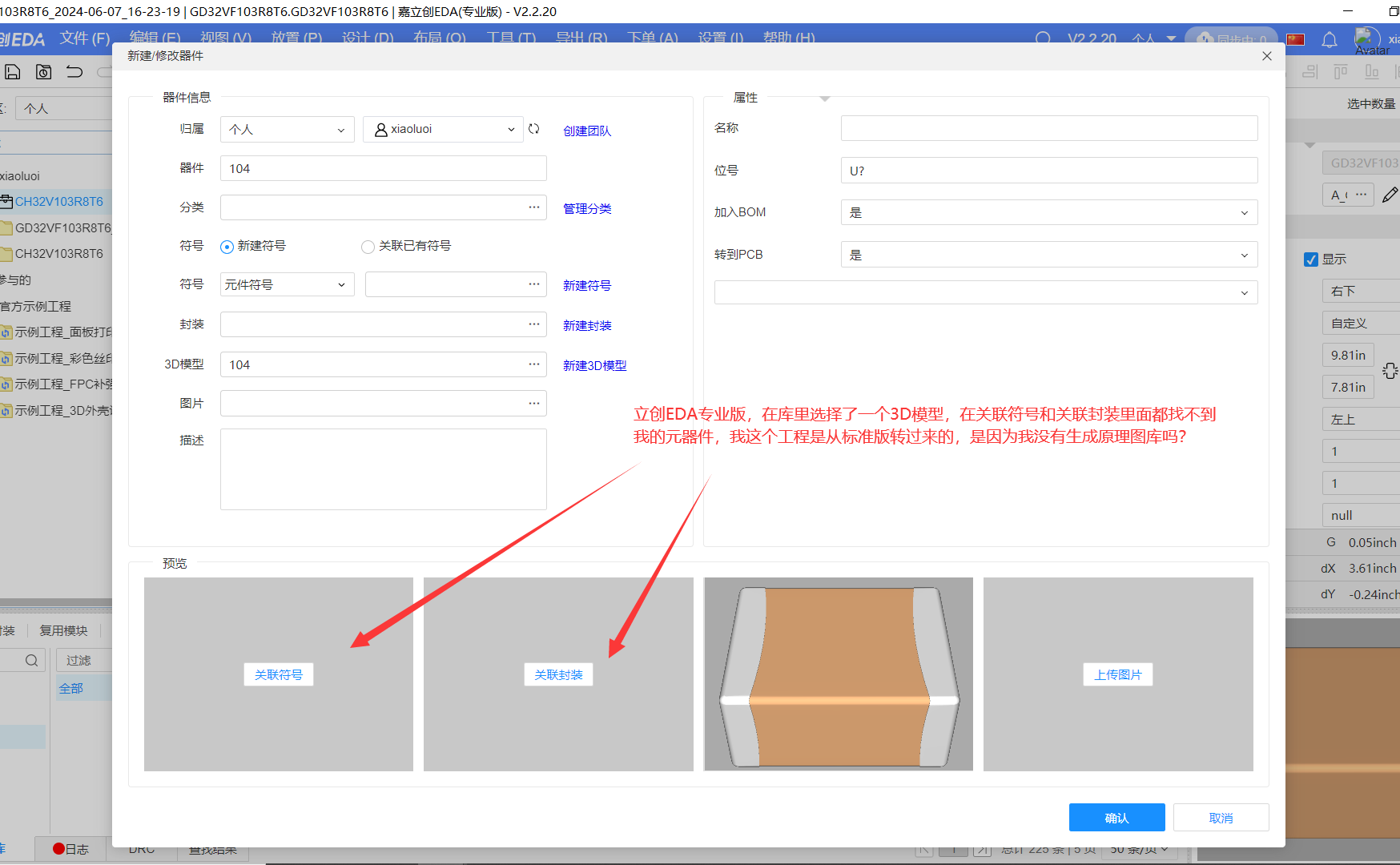Open the 元件符号 type dropdown

coord(287,284)
